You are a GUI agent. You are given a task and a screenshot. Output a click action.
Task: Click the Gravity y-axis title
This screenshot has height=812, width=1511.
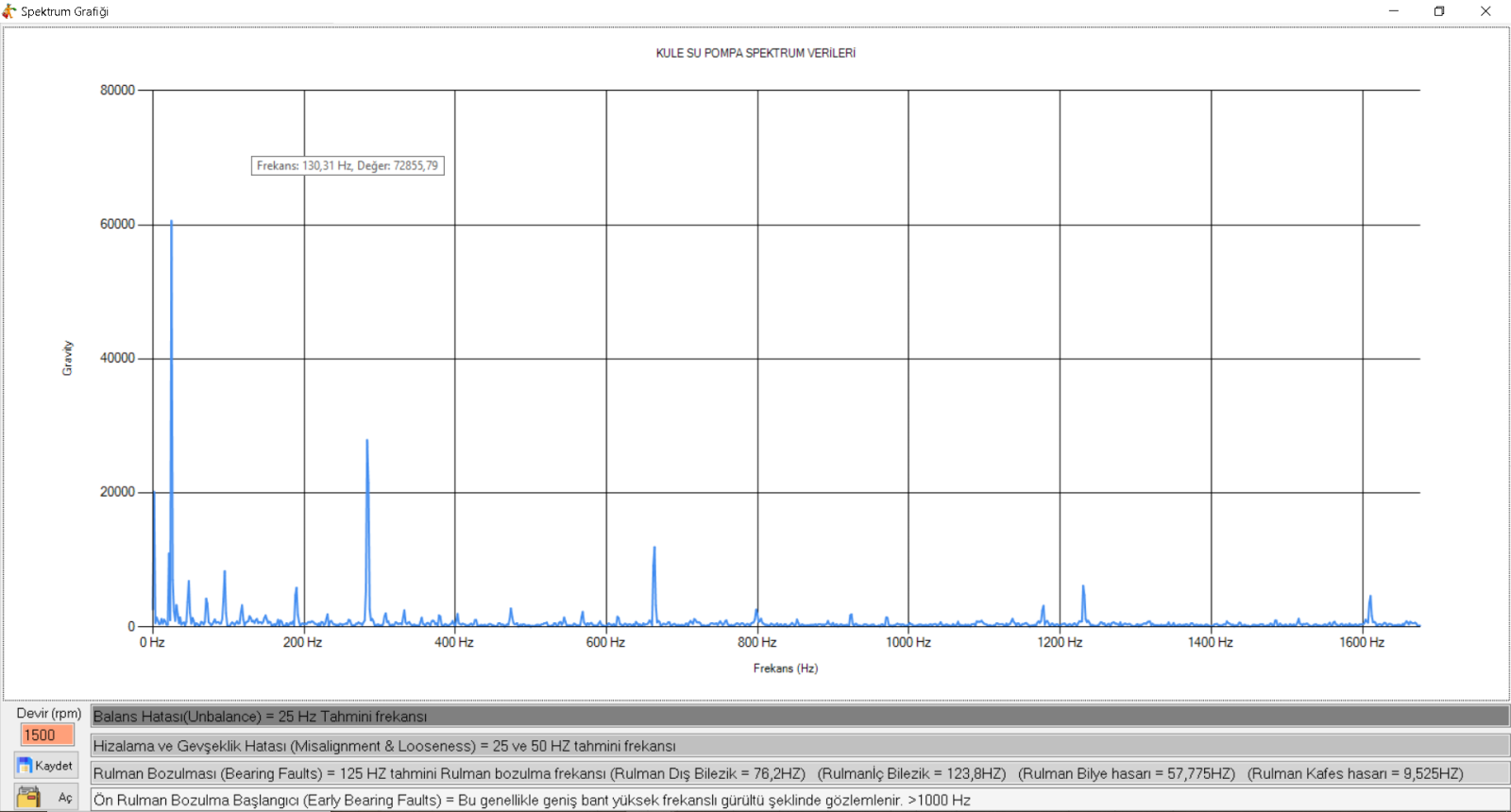[x=67, y=359]
